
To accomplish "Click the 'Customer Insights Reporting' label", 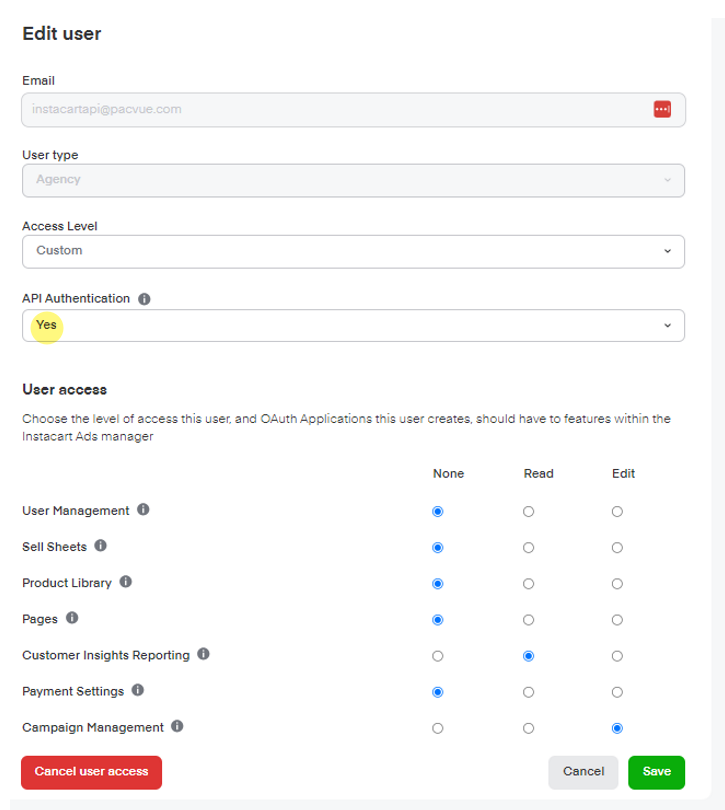I will [106, 656].
